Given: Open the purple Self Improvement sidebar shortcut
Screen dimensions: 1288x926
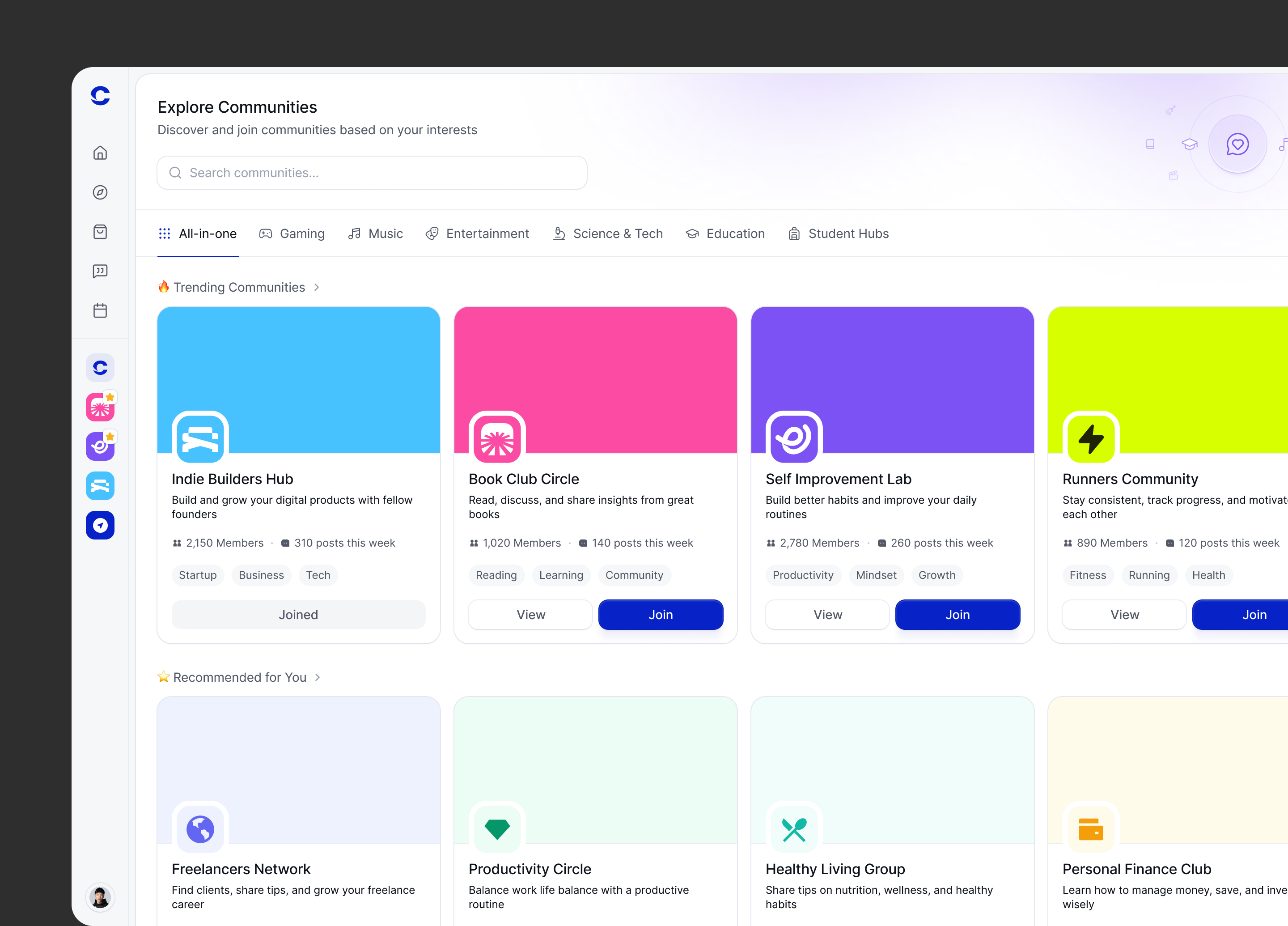Looking at the screenshot, I should [100, 446].
